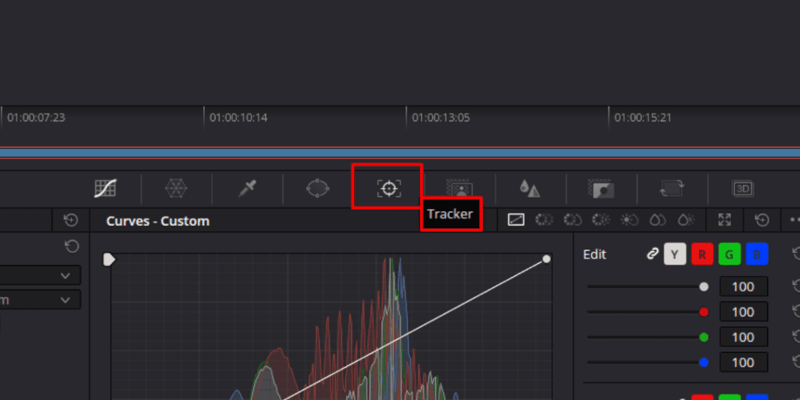Click timecode 01:00:13:05 on timeline ruler
The image size is (800, 400).
tap(441, 118)
